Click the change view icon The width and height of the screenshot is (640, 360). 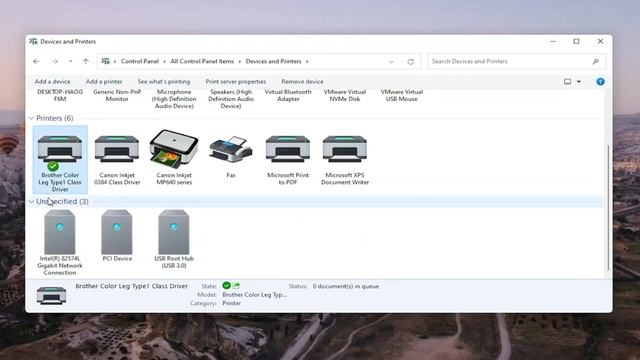click(567, 82)
